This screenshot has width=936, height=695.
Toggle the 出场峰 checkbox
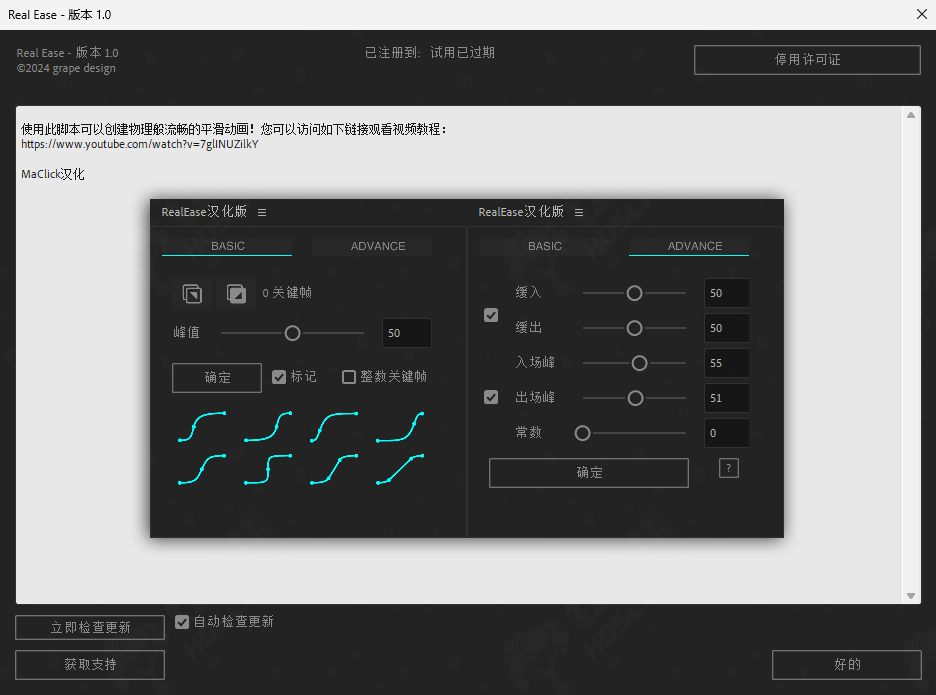coord(491,397)
